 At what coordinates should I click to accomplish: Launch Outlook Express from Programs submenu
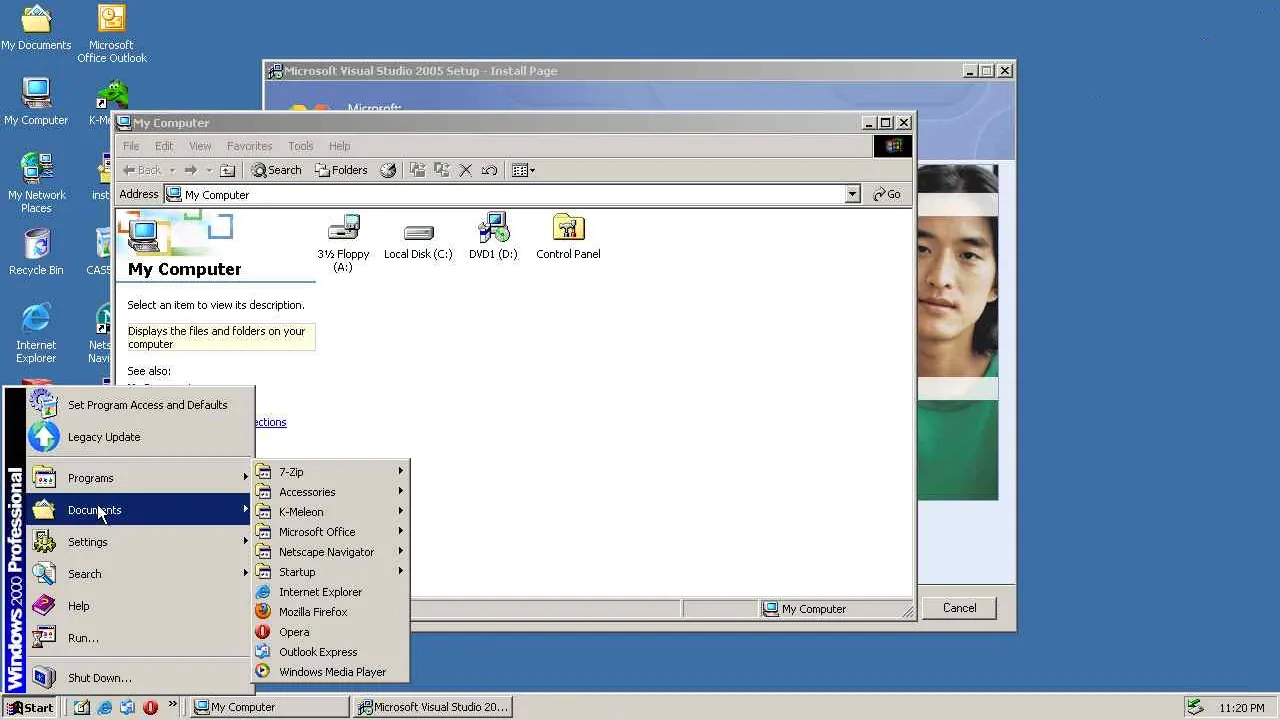click(x=331, y=652)
